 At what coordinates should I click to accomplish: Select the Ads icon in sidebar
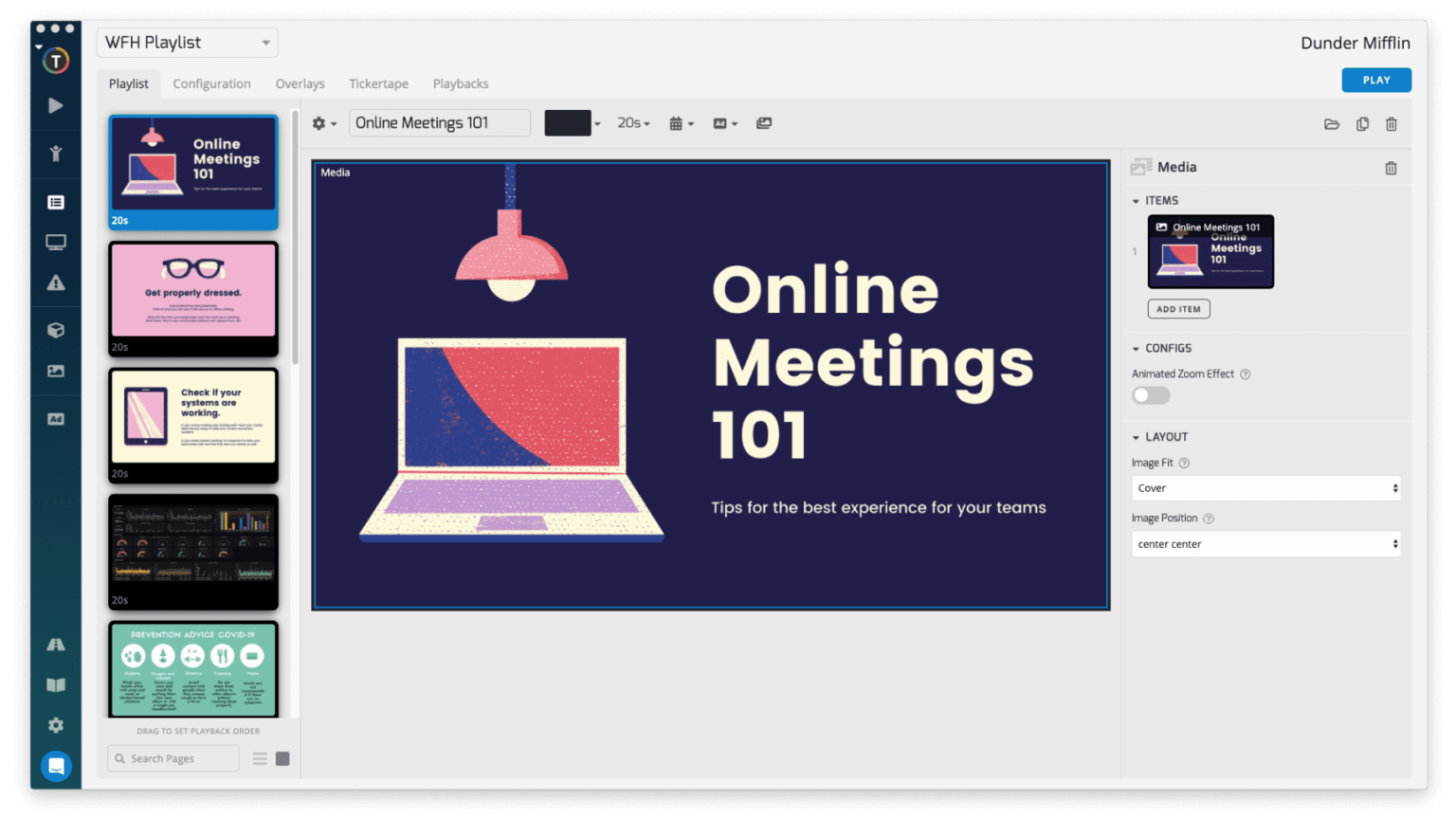[56, 418]
